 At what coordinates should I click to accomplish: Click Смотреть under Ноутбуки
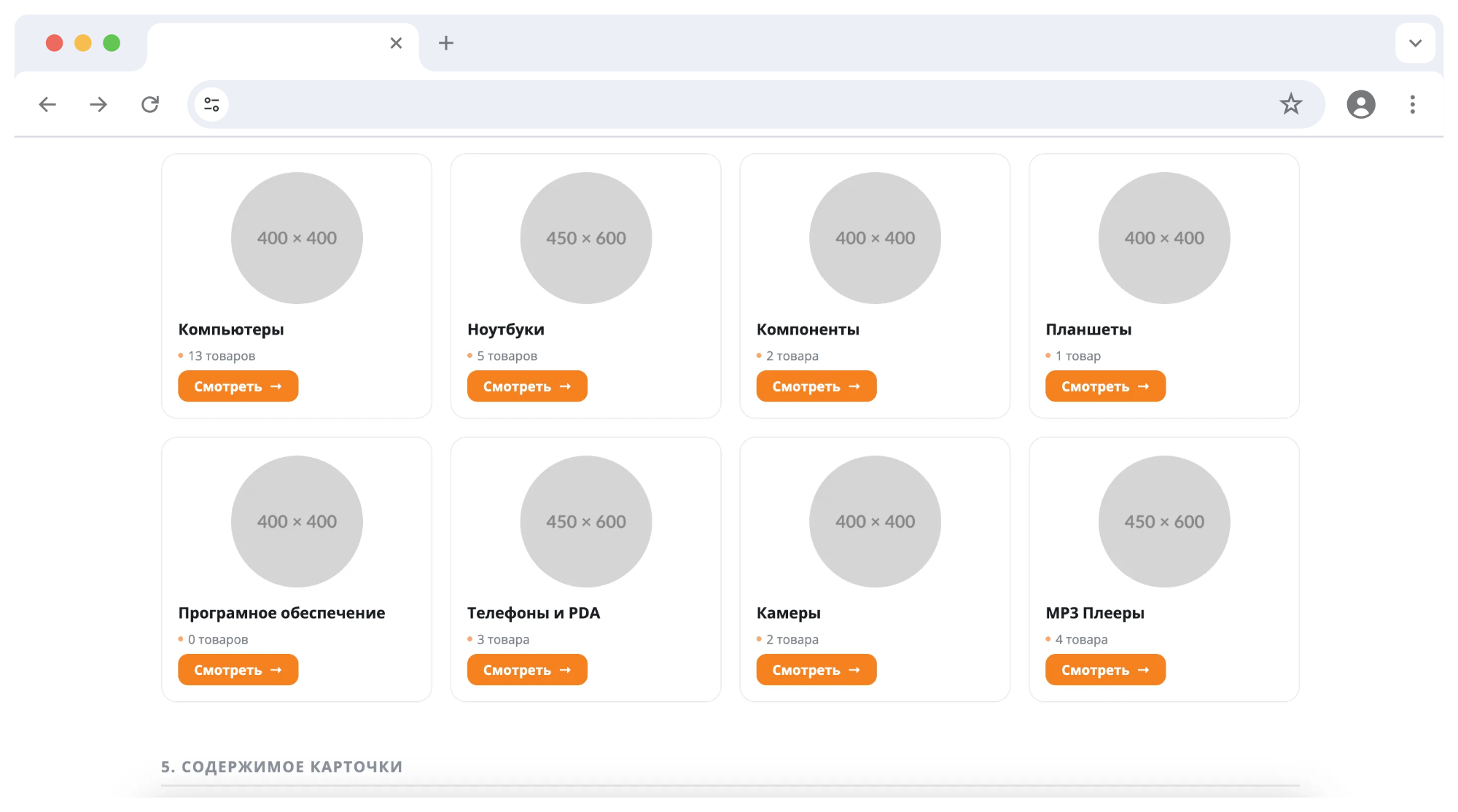pos(527,386)
